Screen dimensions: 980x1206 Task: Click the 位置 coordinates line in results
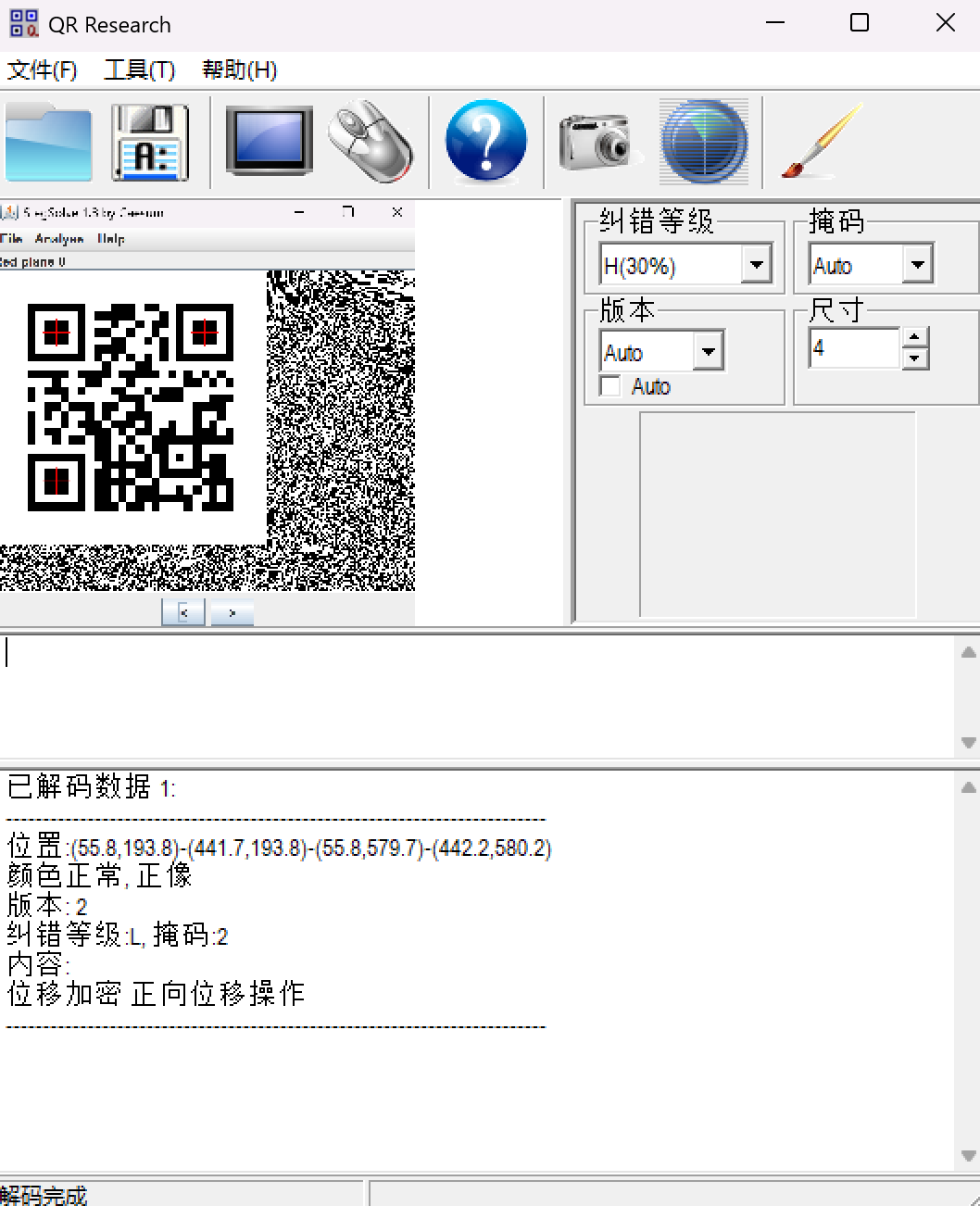(x=279, y=848)
